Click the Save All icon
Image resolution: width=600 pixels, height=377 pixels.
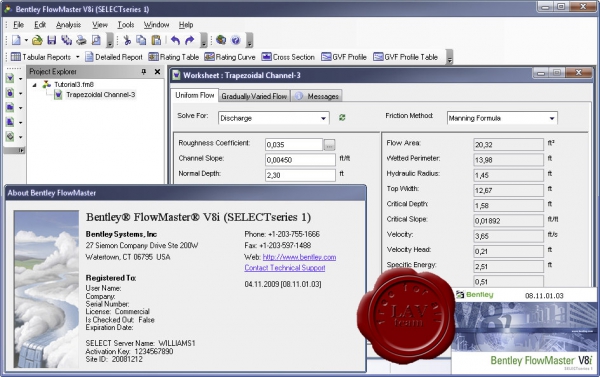66,40
